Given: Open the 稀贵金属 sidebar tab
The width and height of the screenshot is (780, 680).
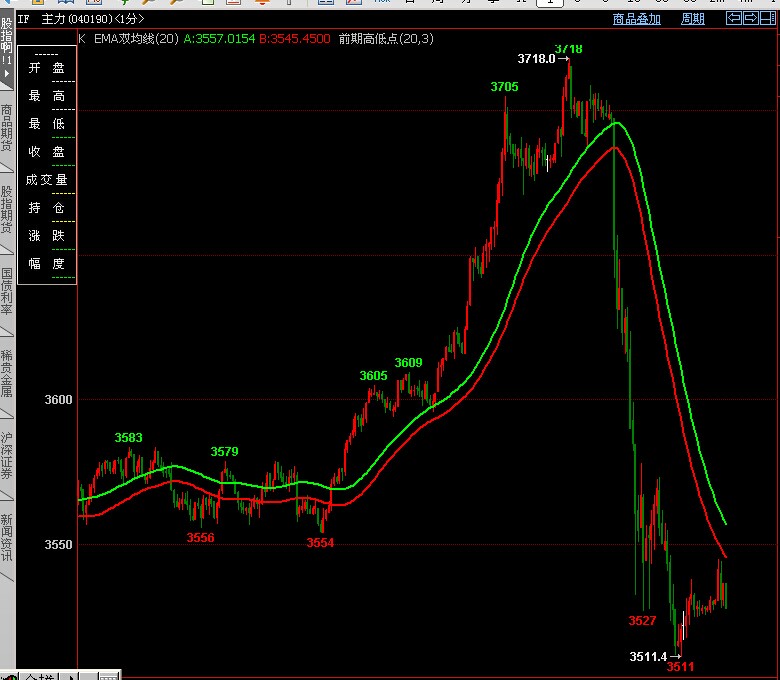Looking at the screenshot, I should point(7,374).
